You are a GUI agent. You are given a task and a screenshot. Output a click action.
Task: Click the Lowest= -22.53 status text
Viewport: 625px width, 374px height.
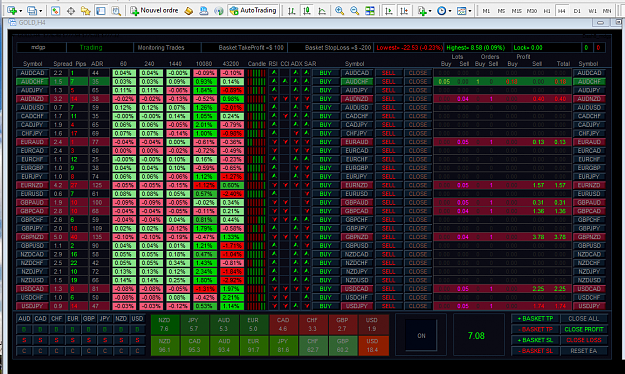tap(409, 47)
